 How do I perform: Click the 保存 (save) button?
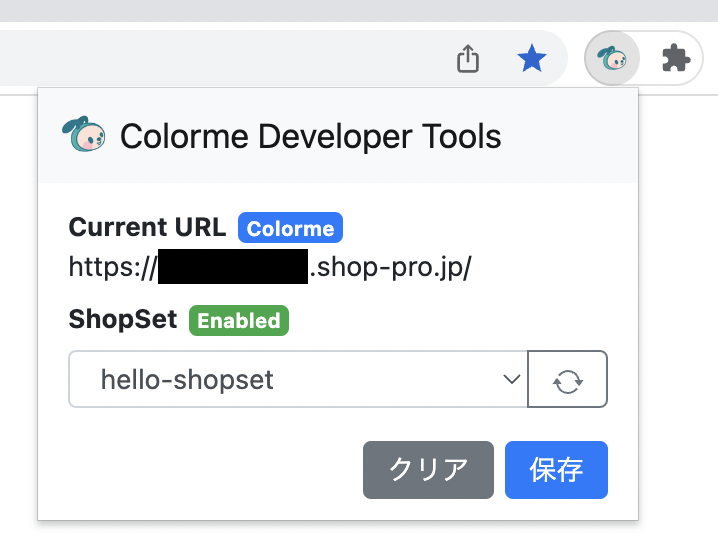556,470
